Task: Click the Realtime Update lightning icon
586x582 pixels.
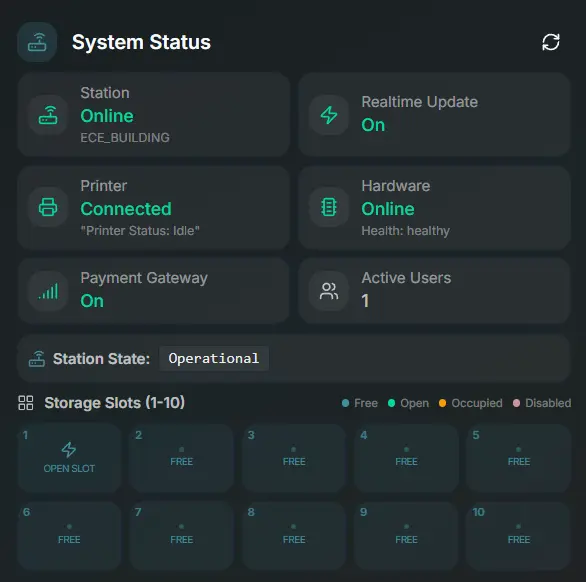Action: pyautogui.click(x=329, y=115)
